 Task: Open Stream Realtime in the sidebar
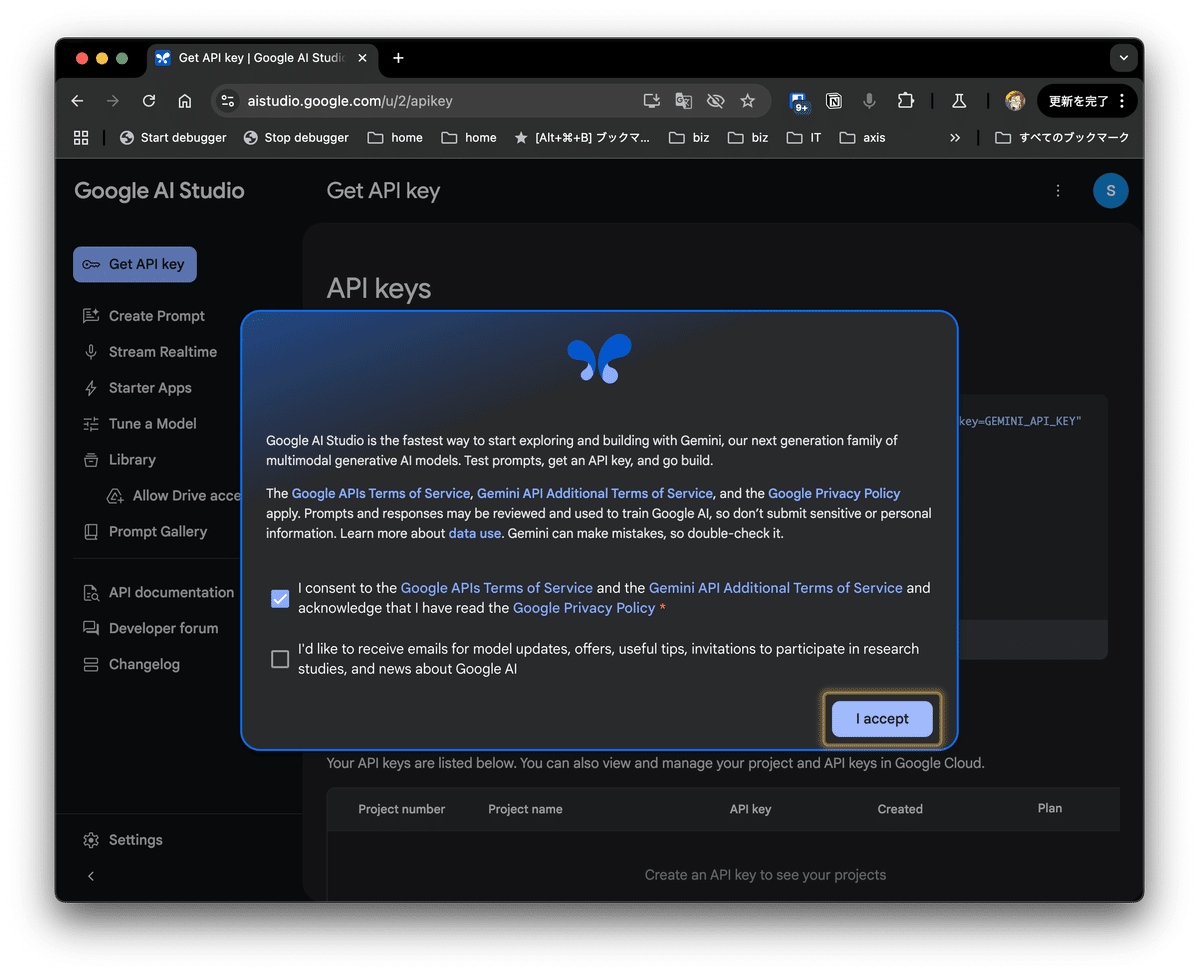150,352
